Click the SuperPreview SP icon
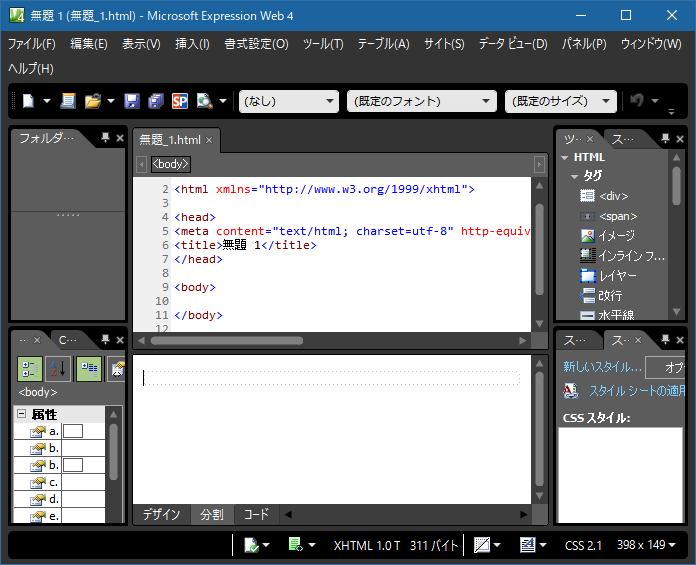The image size is (696, 565). (x=180, y=101)
